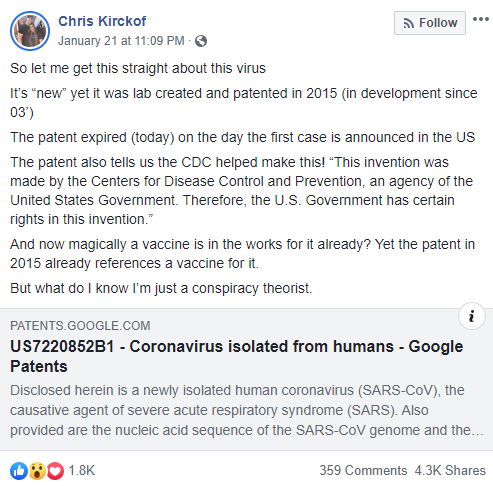Open the Chris Kirckof profile name link

point(102,21)
